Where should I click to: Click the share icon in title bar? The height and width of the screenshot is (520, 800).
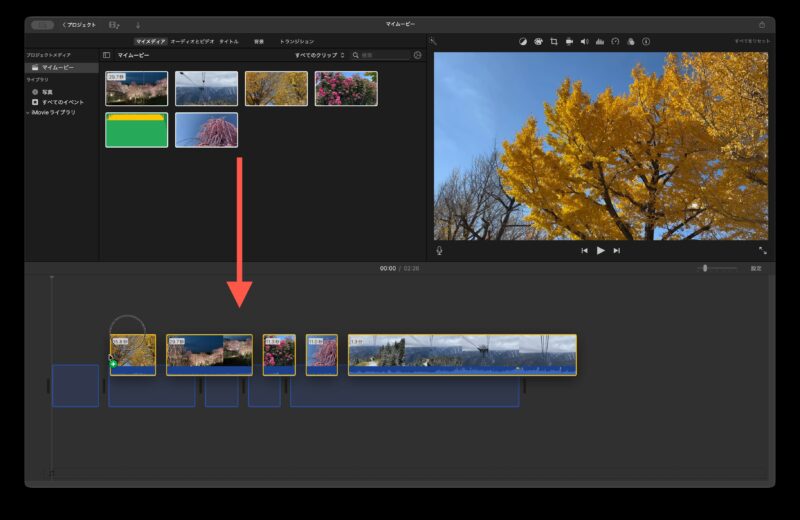tap(761, 24)
